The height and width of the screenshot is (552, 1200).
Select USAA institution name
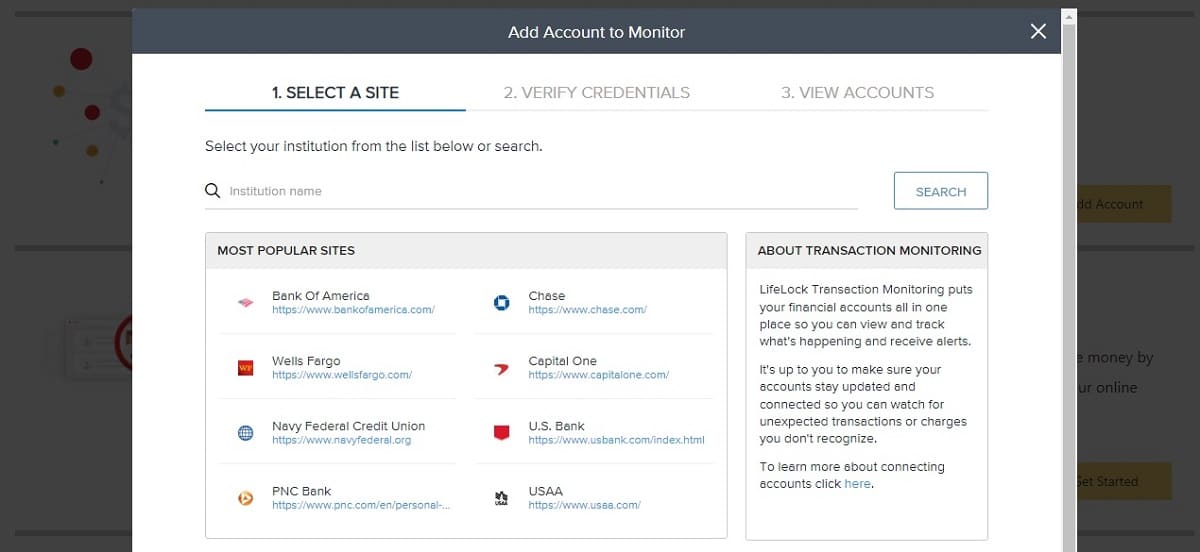point(546,491)
